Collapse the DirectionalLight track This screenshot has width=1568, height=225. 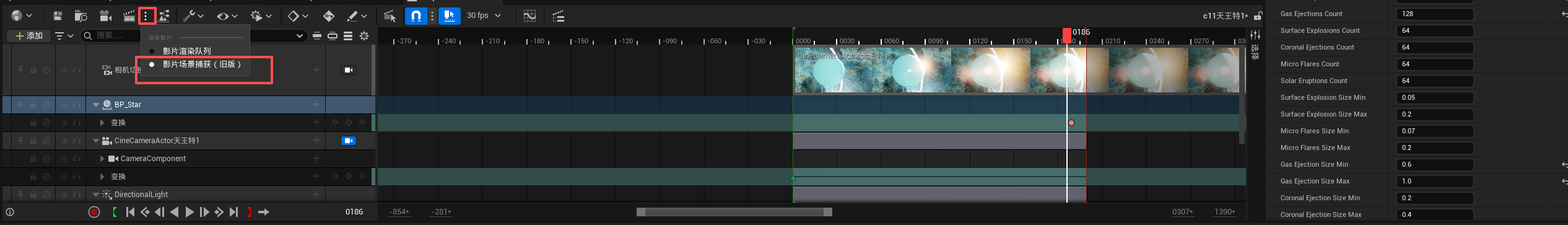click(96, 195)
